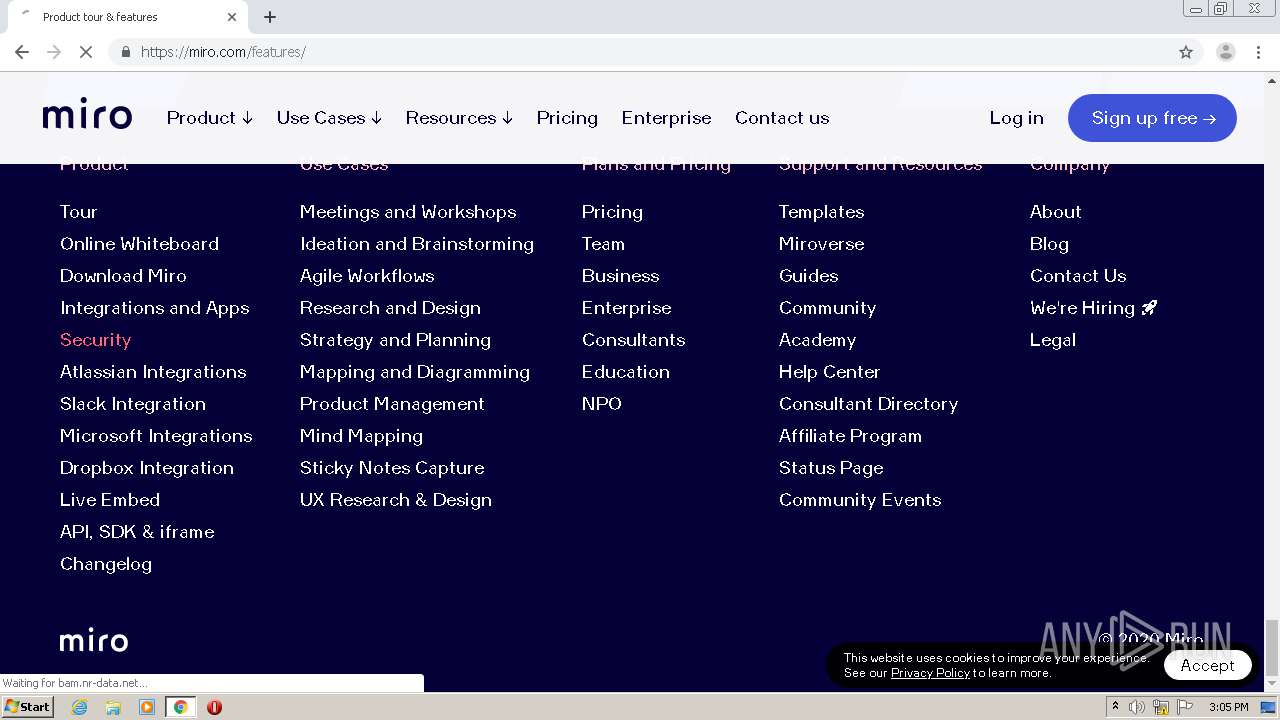Open the Windows Start menu
The image size is (1280, 720).
pyautogui.click(x=28, y=707)
